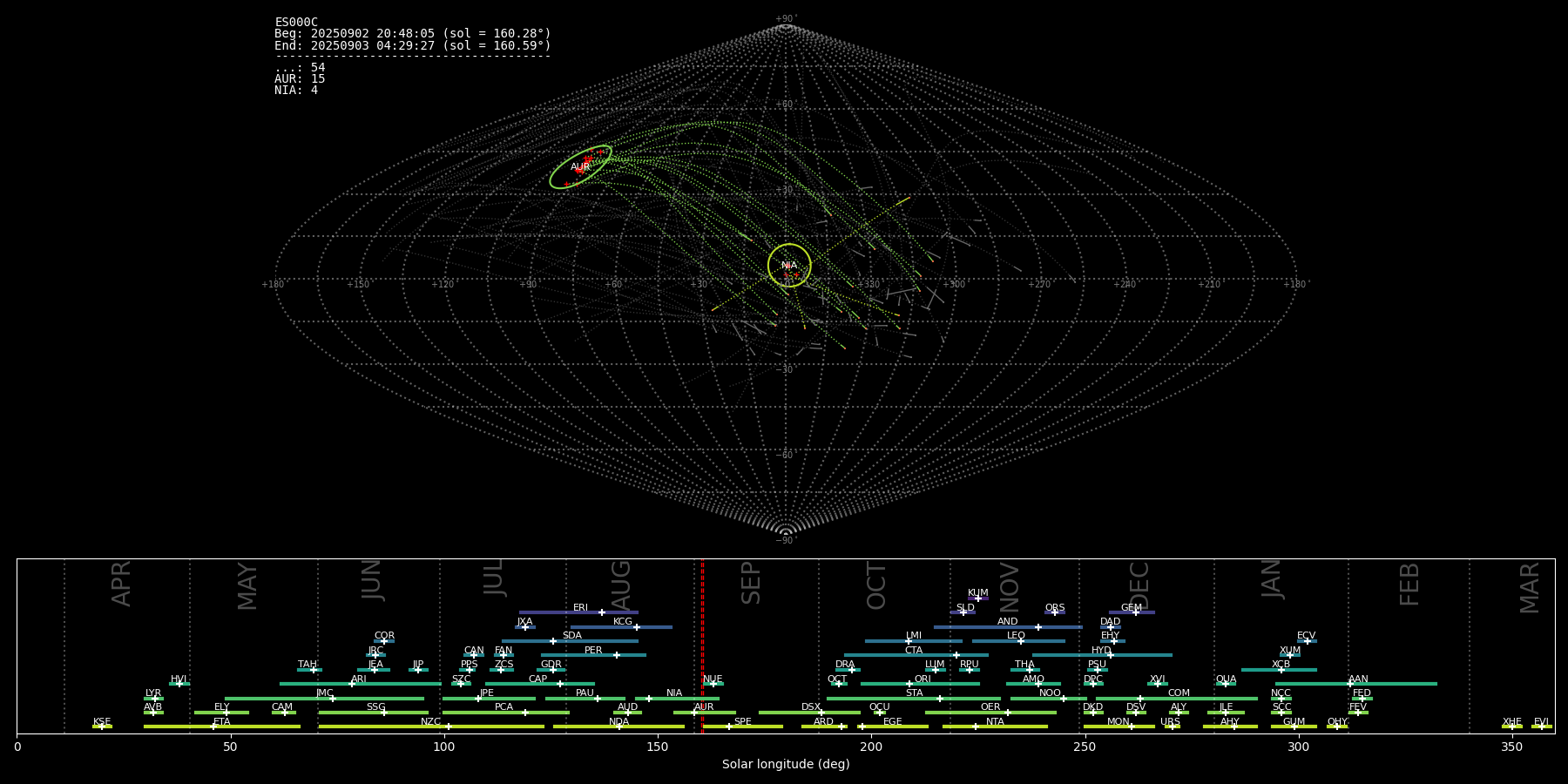Screen dimensions: 1568x784
Task: Click the ORS shower label in timeline
Action: pos(1055,608)
